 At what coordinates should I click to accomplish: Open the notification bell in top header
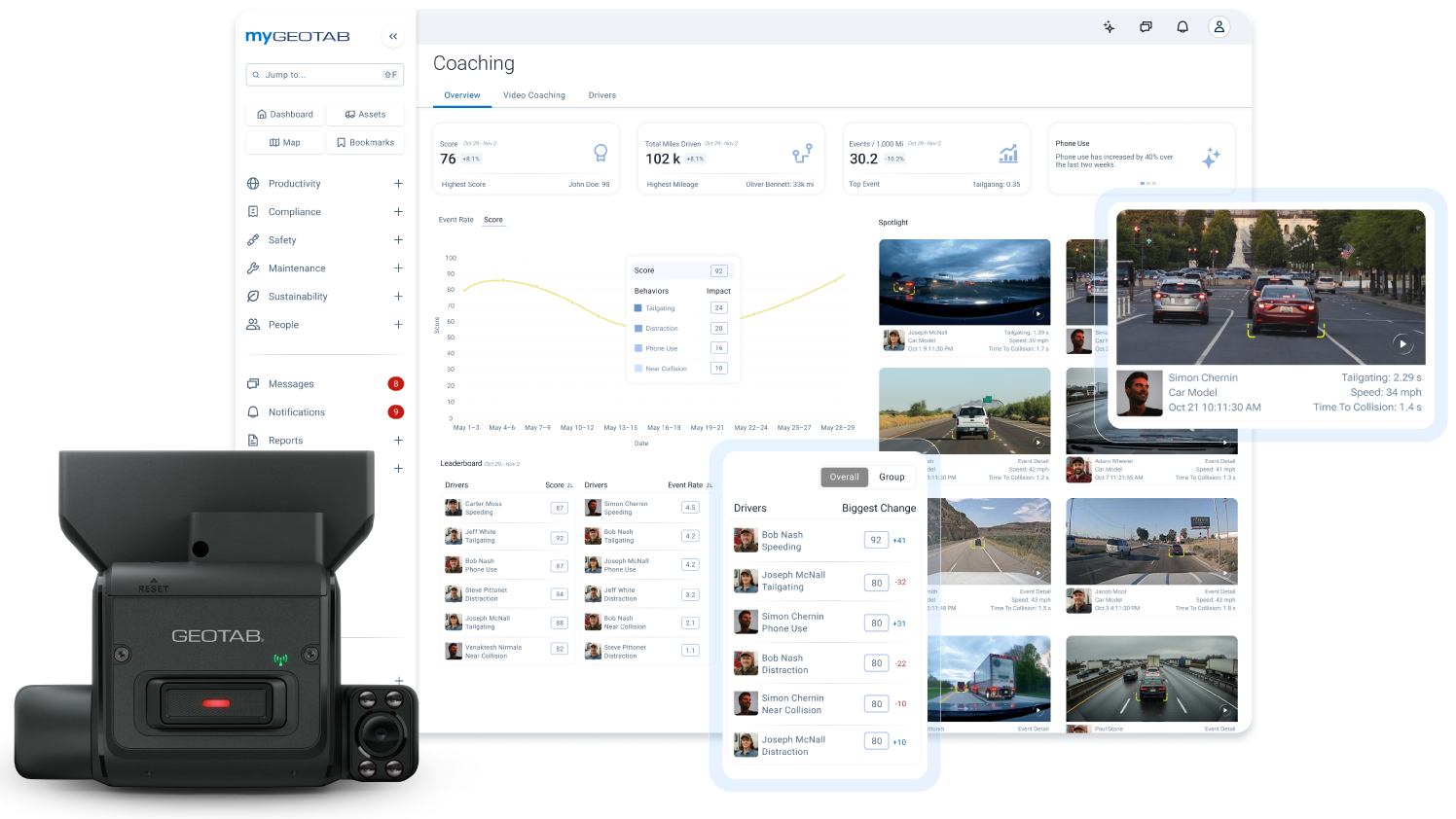tap(1183, 27)
